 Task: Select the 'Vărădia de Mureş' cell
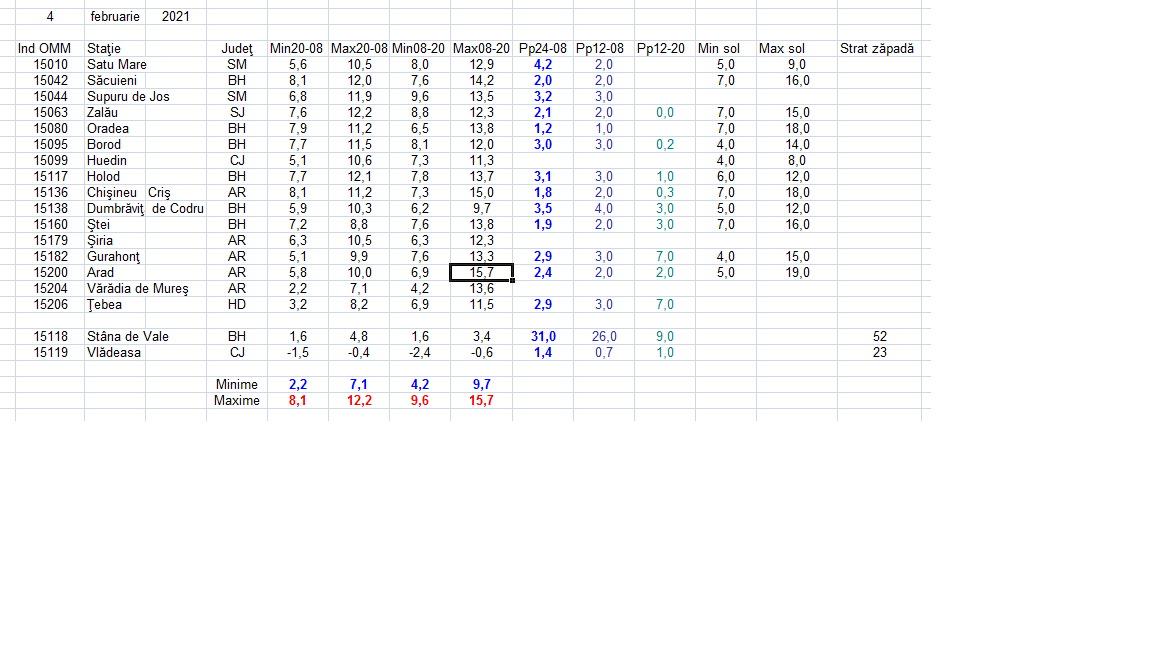(x=137, y=289)
